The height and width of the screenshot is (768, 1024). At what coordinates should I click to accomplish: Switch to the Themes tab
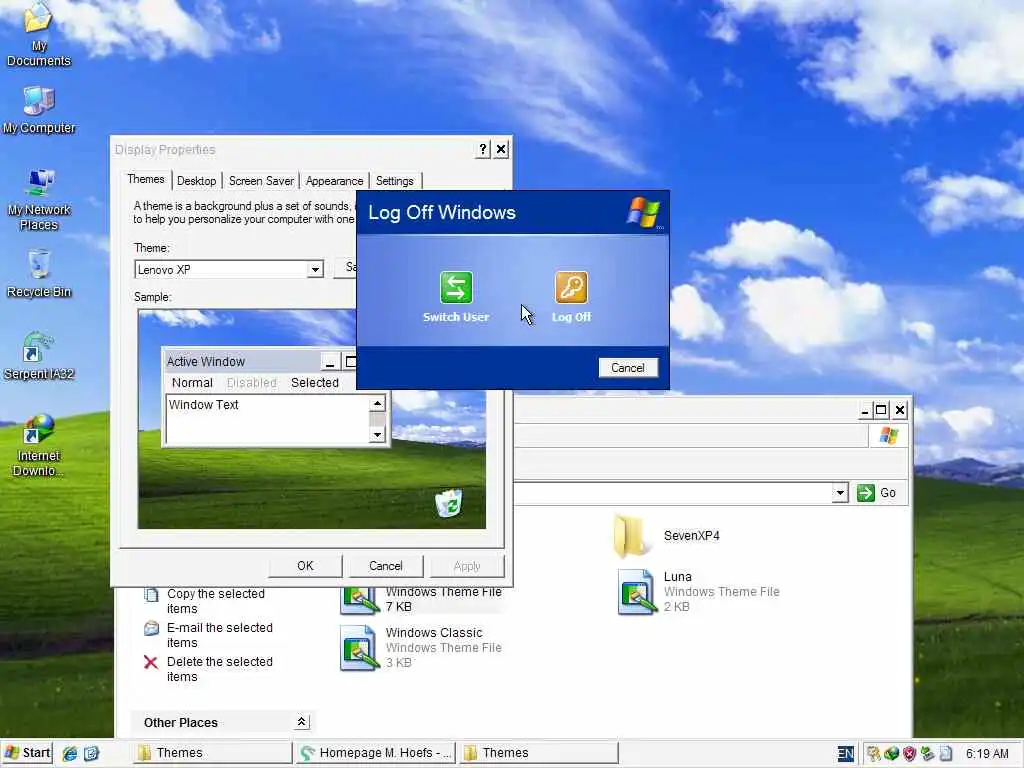[x=146, y=179]
